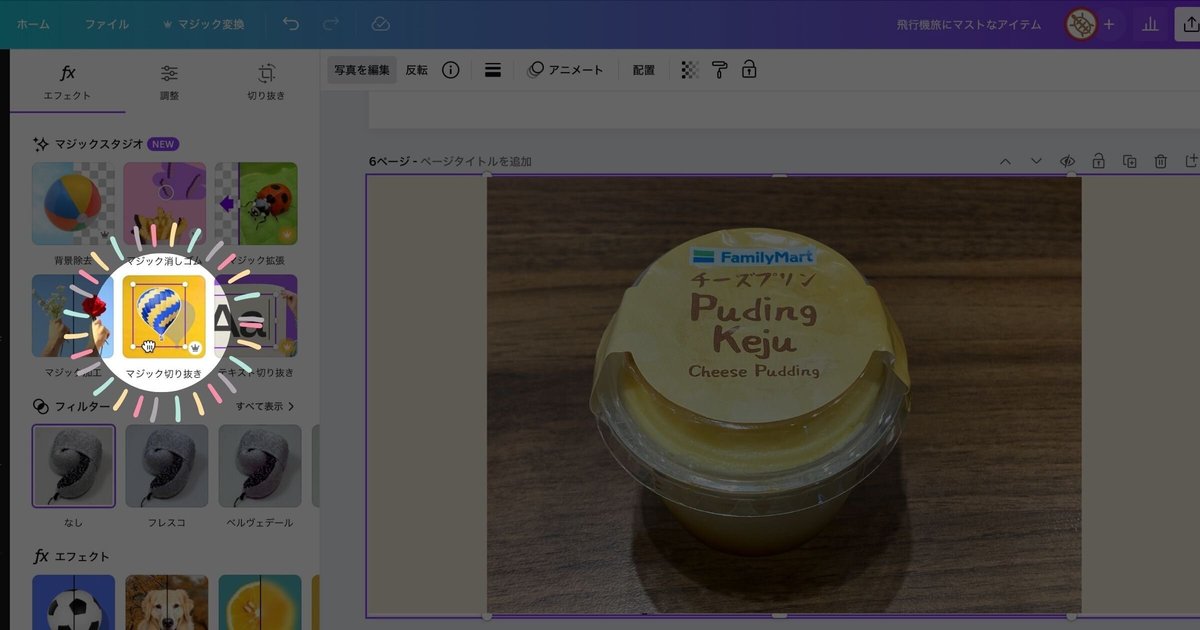Viewport: 1200px width, 630px height.
Task: Select the マジック拡張 ladybug thumbnail
Action: (256, 204)
